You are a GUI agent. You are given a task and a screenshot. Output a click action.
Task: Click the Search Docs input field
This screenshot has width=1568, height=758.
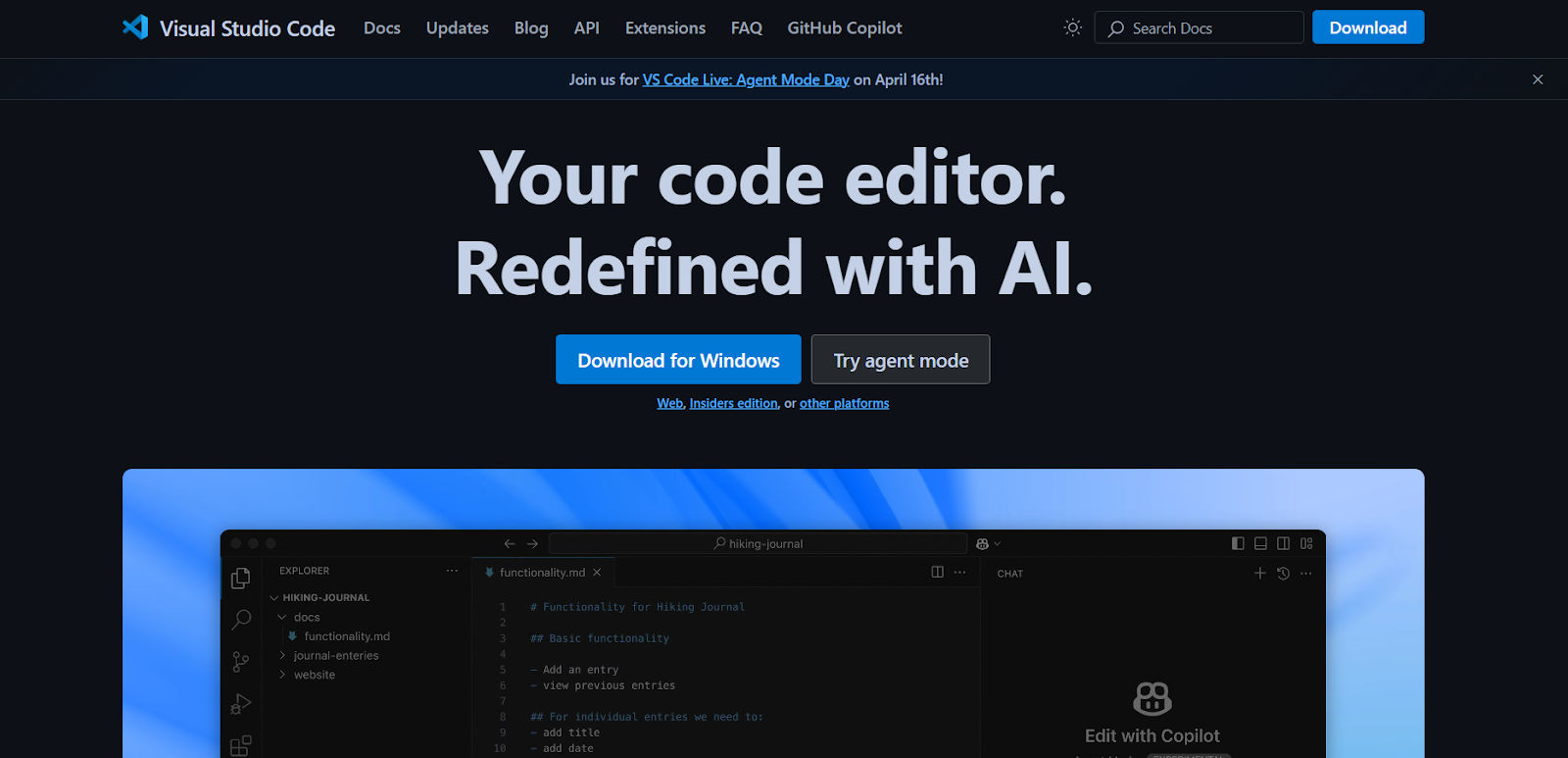[1199, 27]
